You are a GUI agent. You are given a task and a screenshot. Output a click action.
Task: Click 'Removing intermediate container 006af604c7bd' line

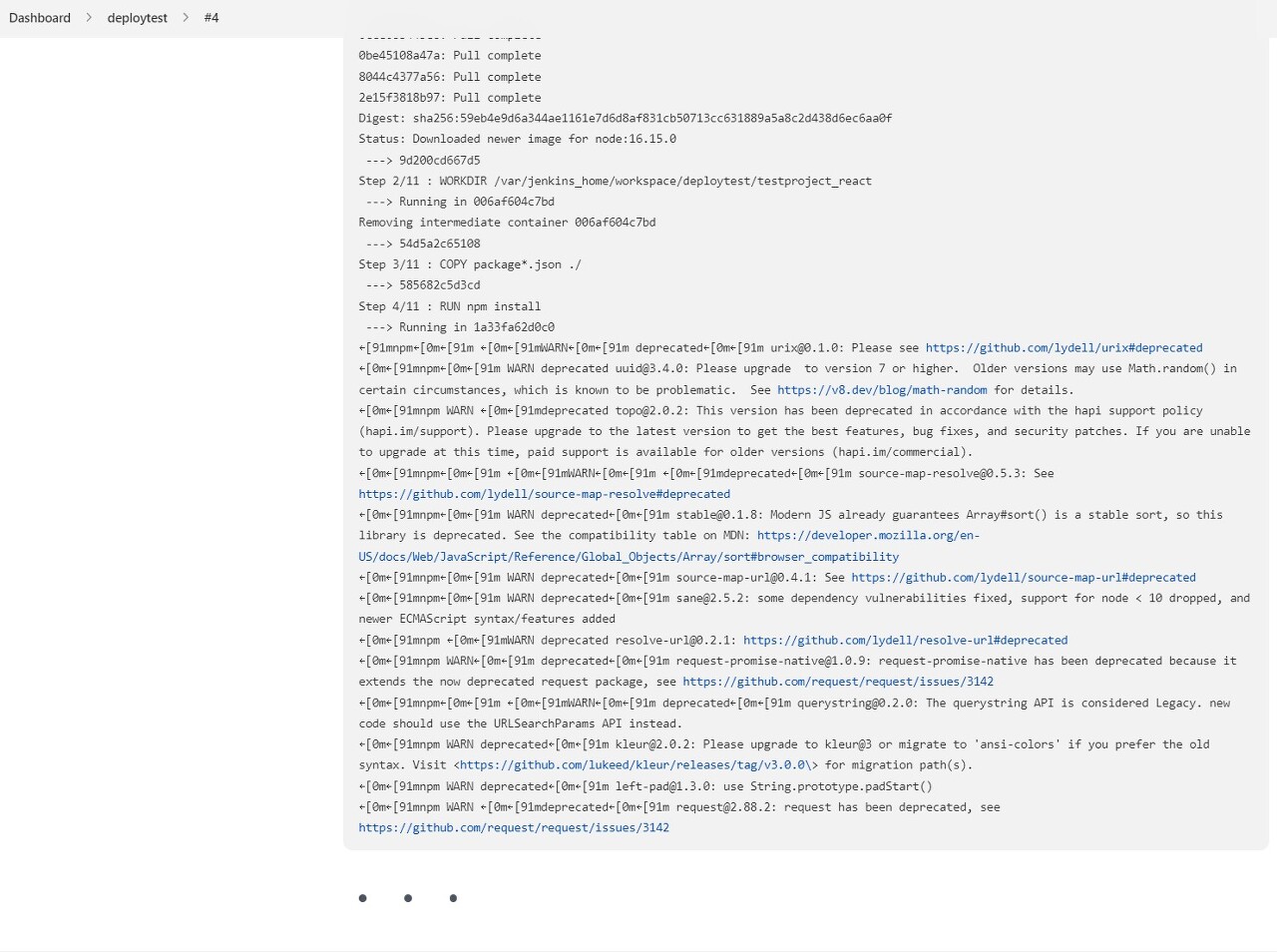click(x=508, y=223)
